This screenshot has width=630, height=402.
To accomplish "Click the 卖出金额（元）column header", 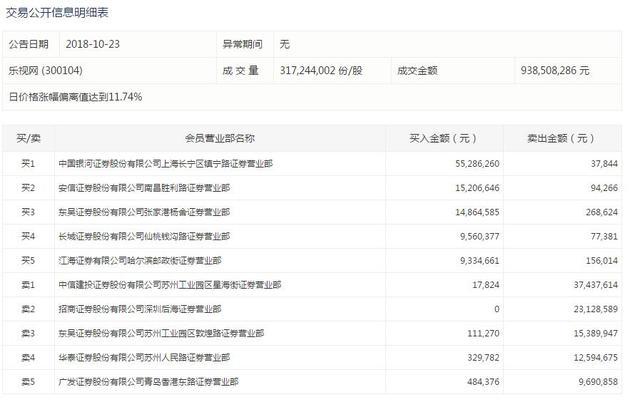I will click(x=561, y=139).
